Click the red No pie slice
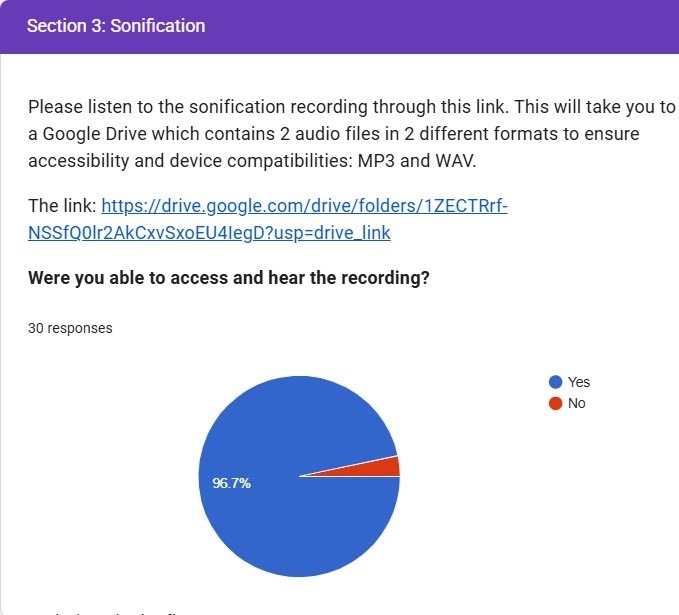This screenshot has width=679, height=615. click(390, 466)
